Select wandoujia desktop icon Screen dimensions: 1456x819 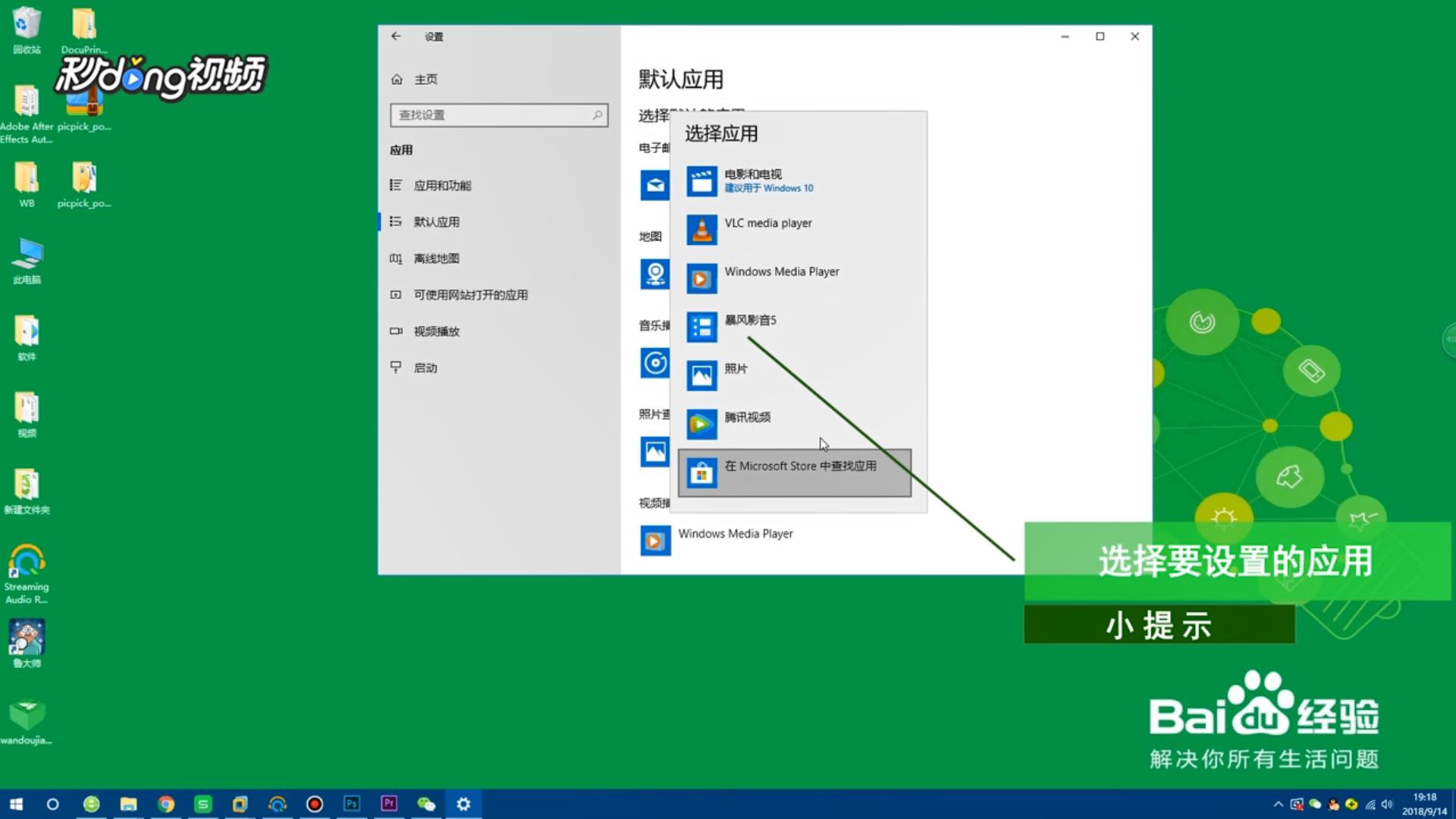(27, 722)
